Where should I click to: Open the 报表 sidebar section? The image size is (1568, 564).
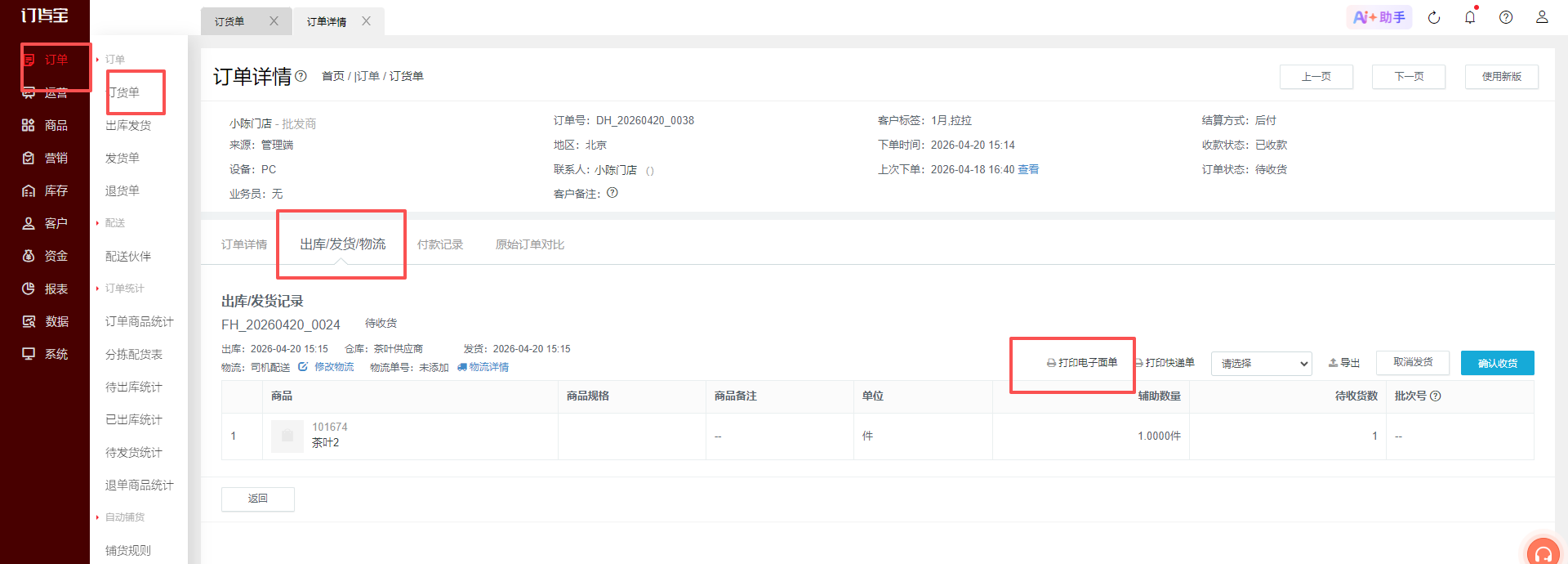coord(45,289)
